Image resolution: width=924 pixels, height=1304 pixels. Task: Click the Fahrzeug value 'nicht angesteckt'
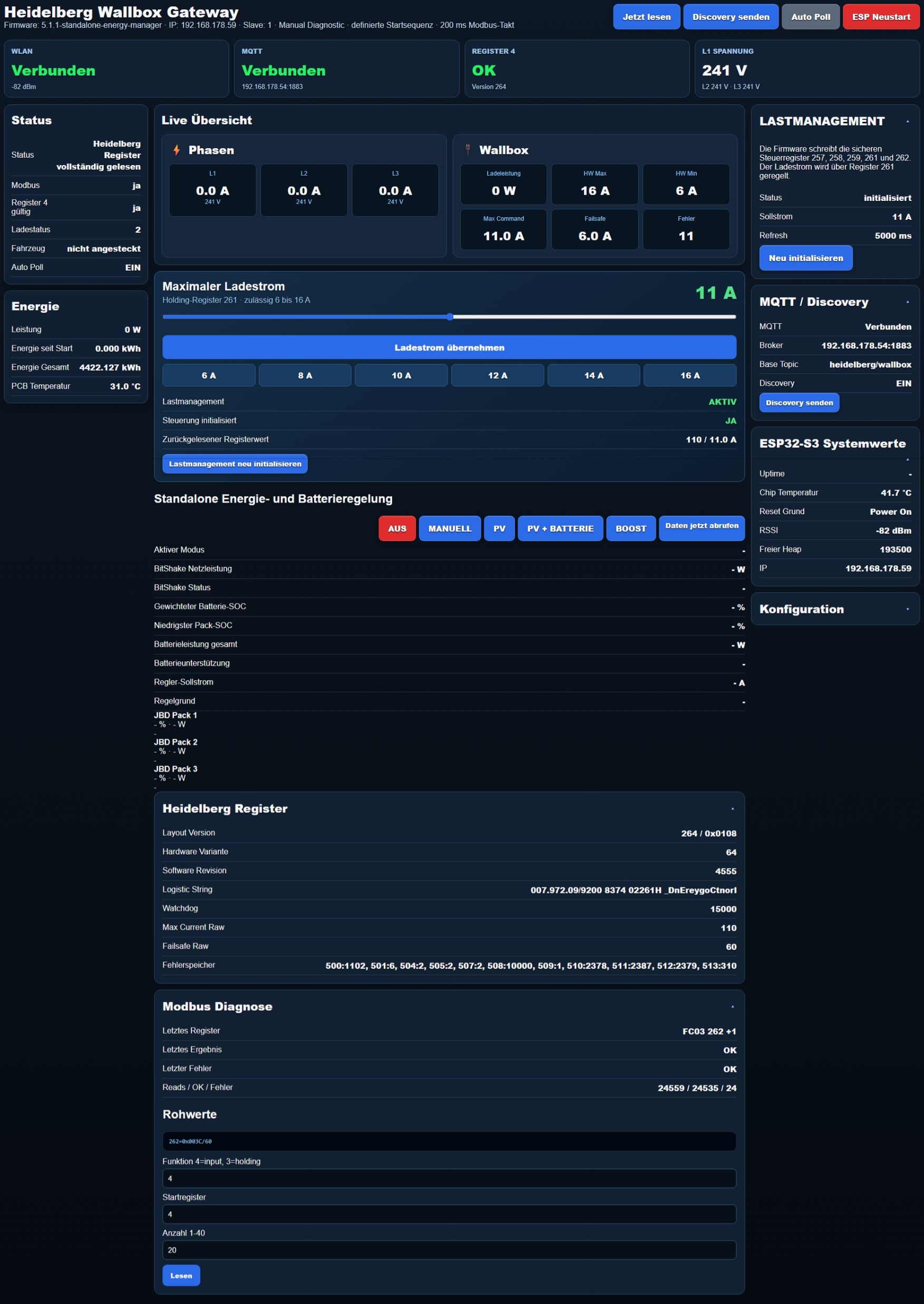(x=103, y=248)
